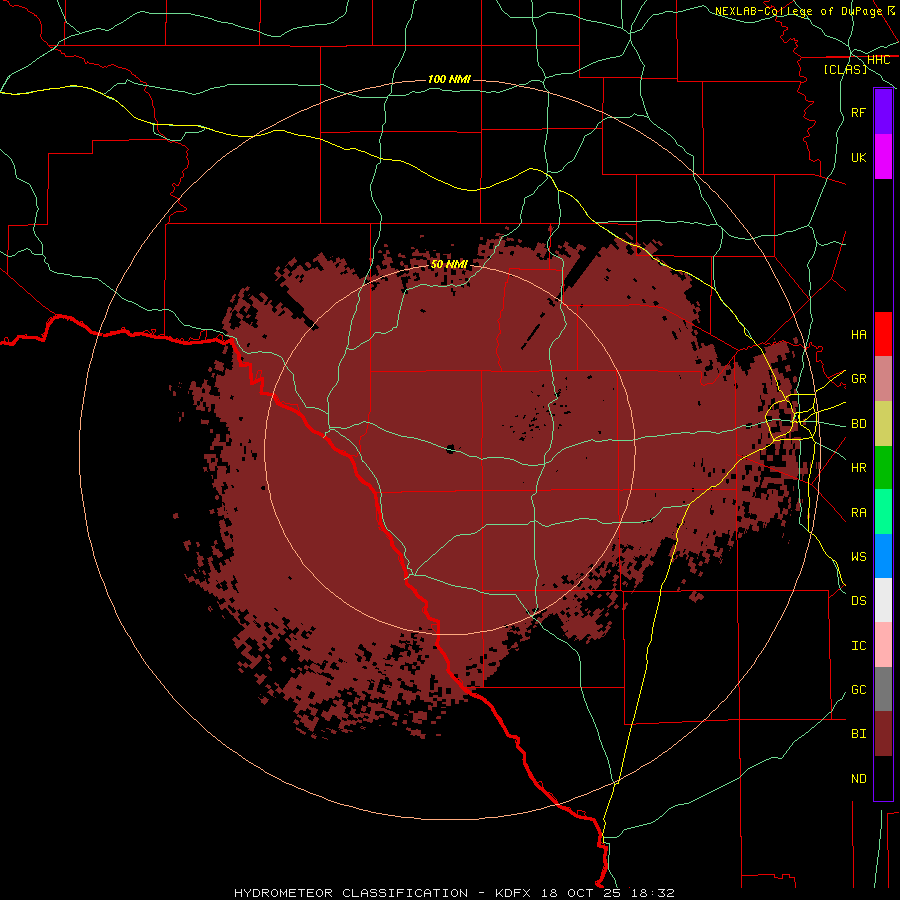Click the BI legend label
This screenshot has height=900, width=900.
click(x=859, y=734)
